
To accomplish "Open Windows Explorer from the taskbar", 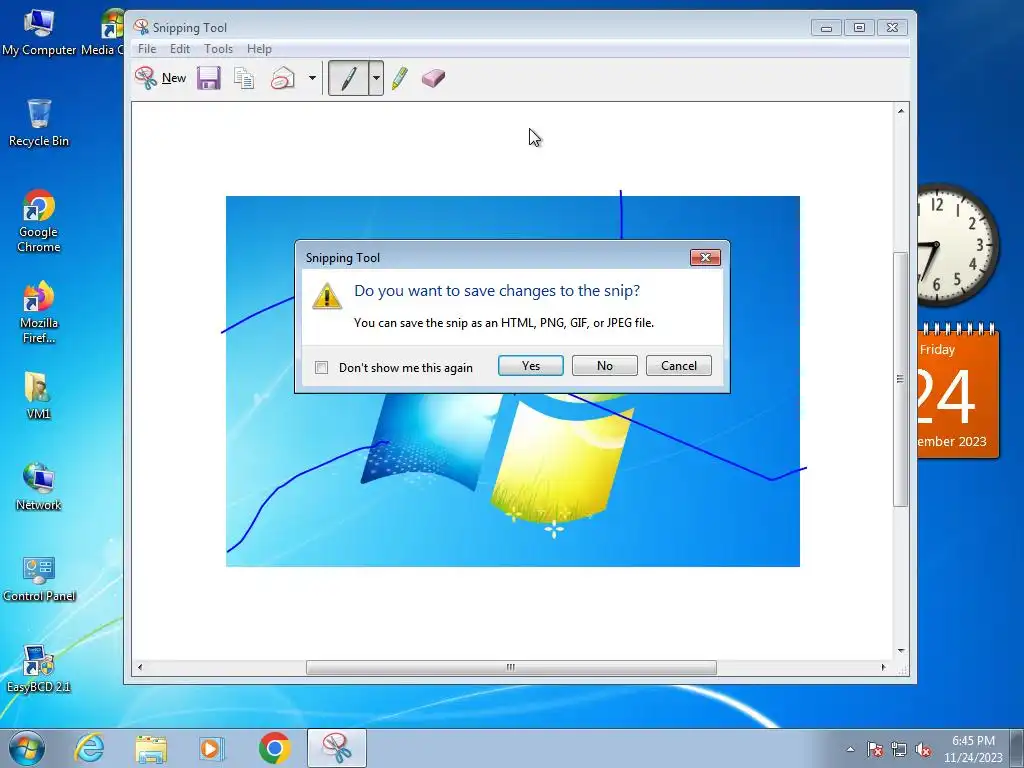I will (151, 748).
